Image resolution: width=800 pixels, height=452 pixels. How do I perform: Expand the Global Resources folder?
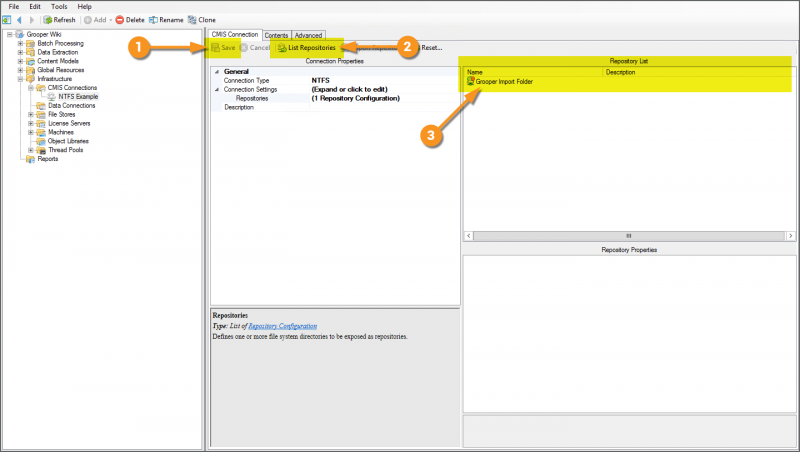20,70
